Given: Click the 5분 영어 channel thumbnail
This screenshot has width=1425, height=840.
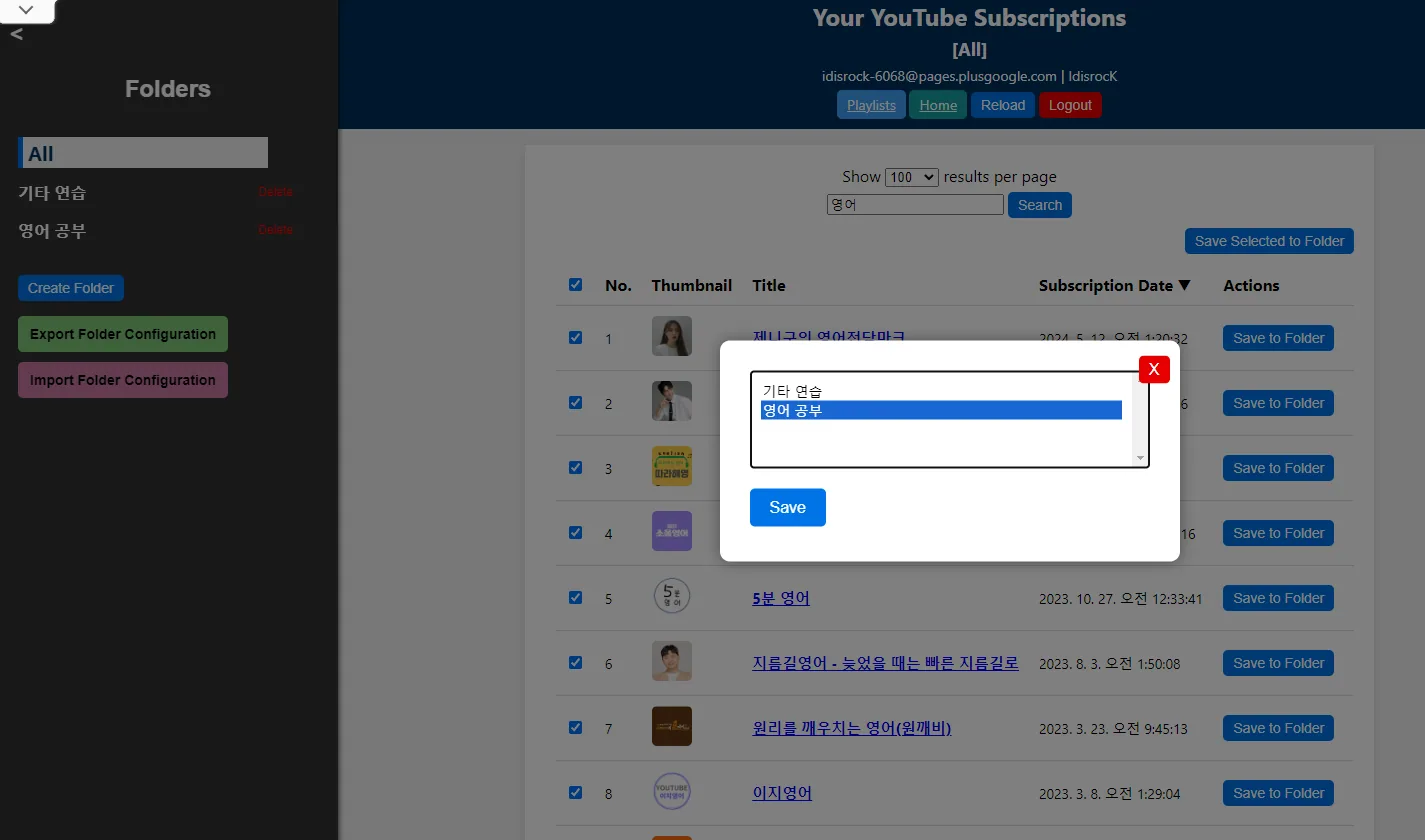Looking at the screenshot, I should tap(672, 597).
